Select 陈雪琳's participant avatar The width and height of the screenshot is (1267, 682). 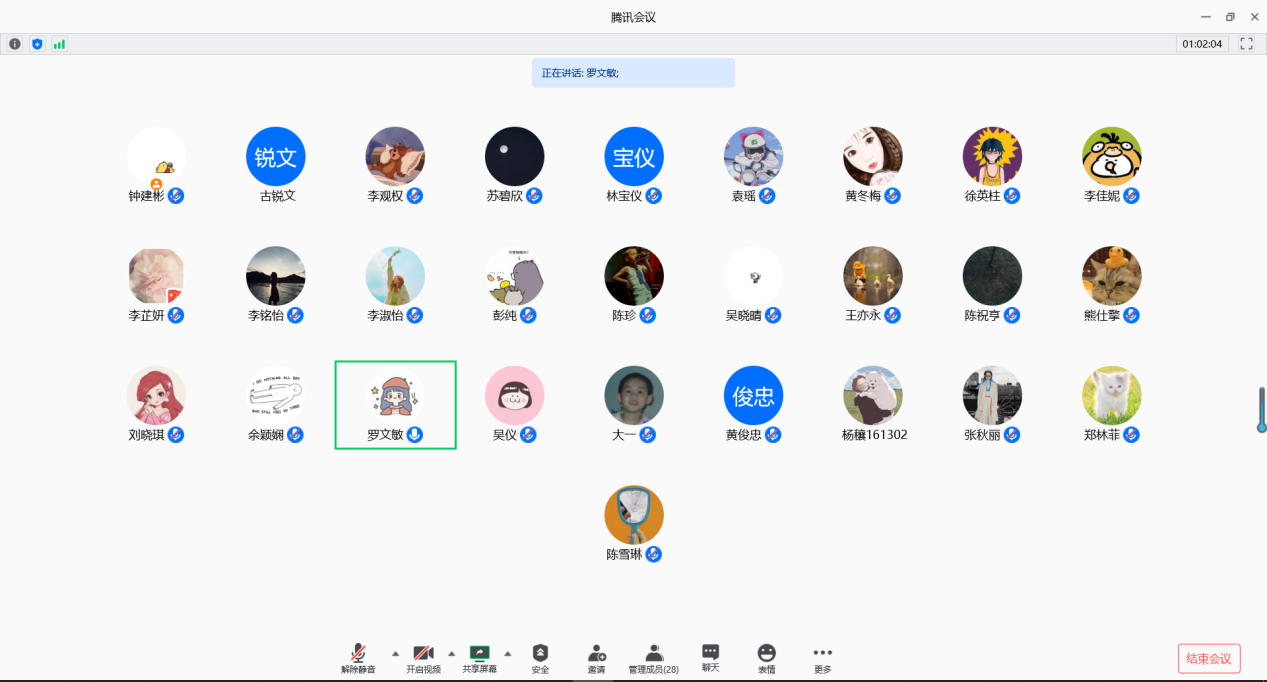[634, 515]
